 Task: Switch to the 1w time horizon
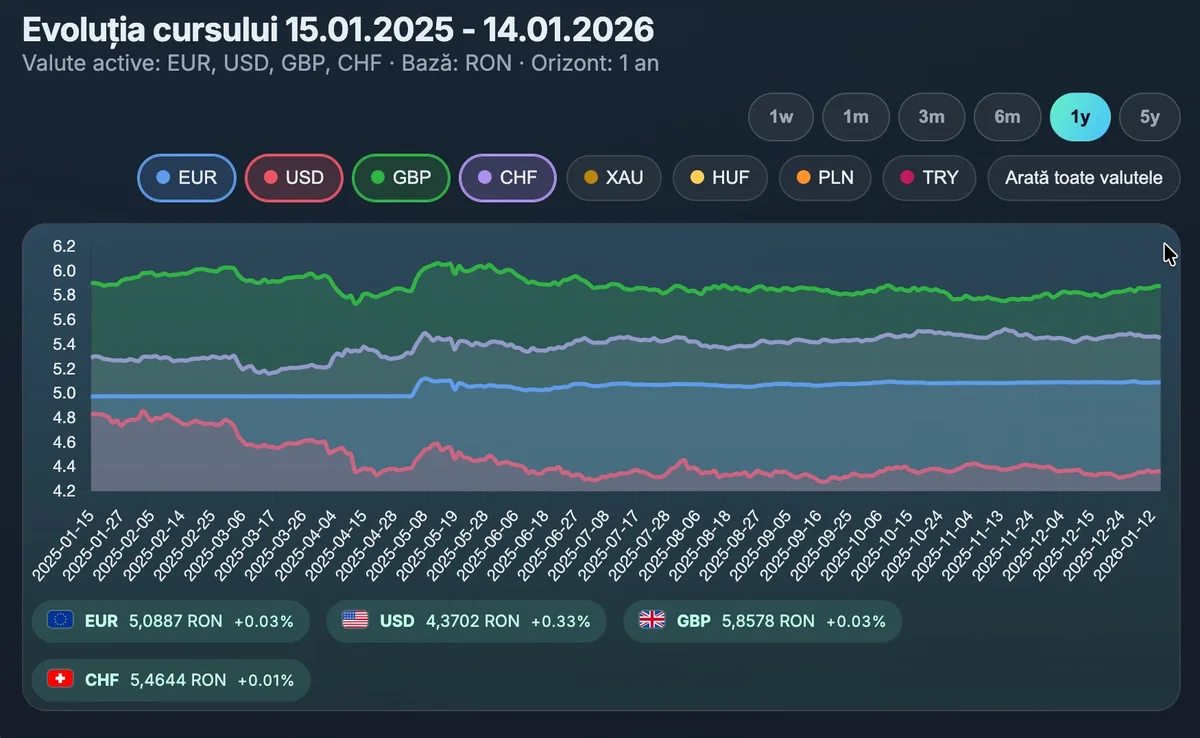point(780,117)
